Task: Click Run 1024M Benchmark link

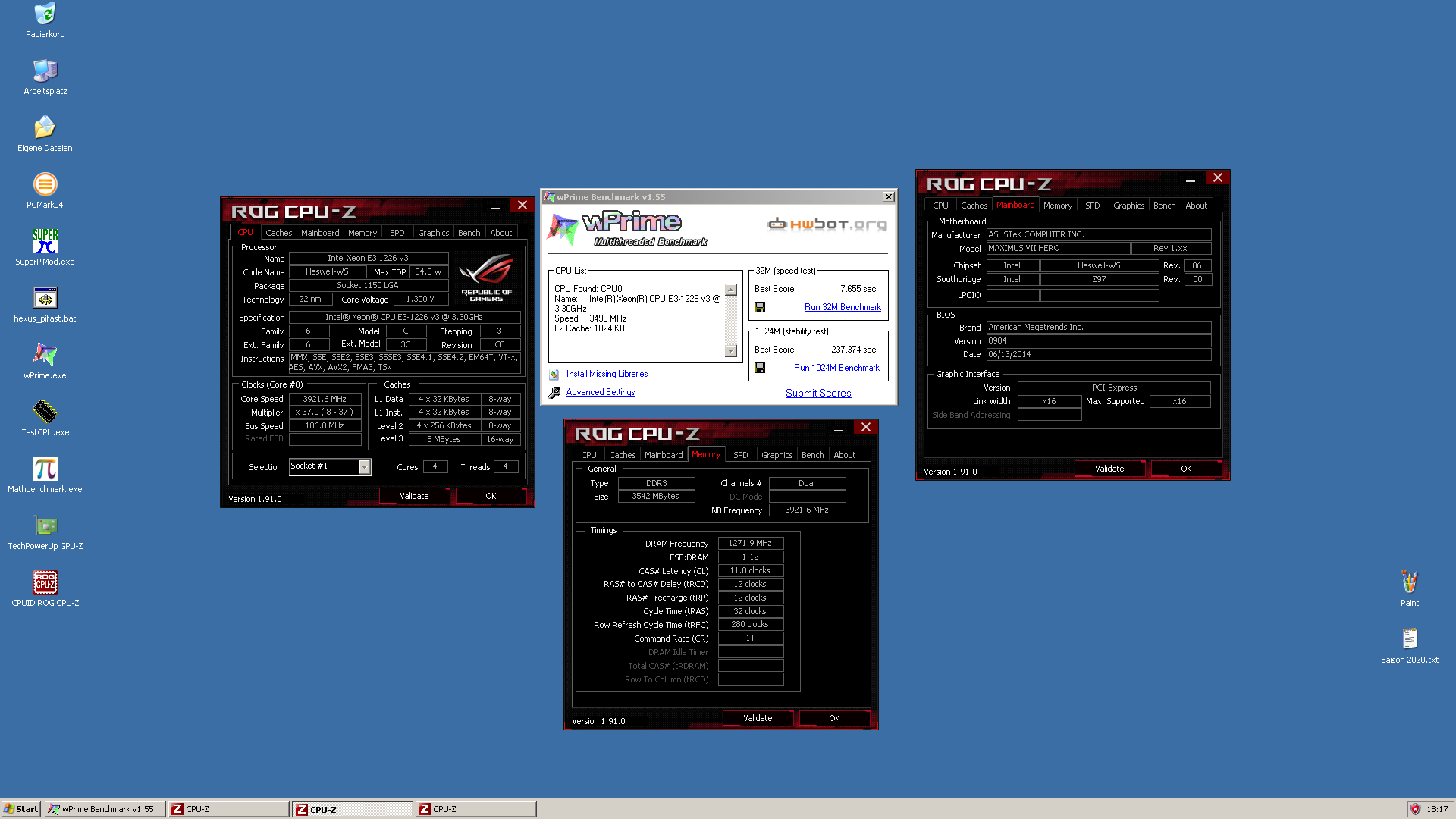Action: (x=836, y=368)
